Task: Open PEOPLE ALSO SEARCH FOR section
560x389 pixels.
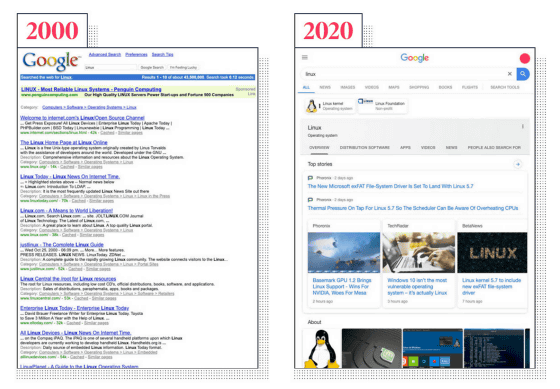Action: click(x=494, y=148)
